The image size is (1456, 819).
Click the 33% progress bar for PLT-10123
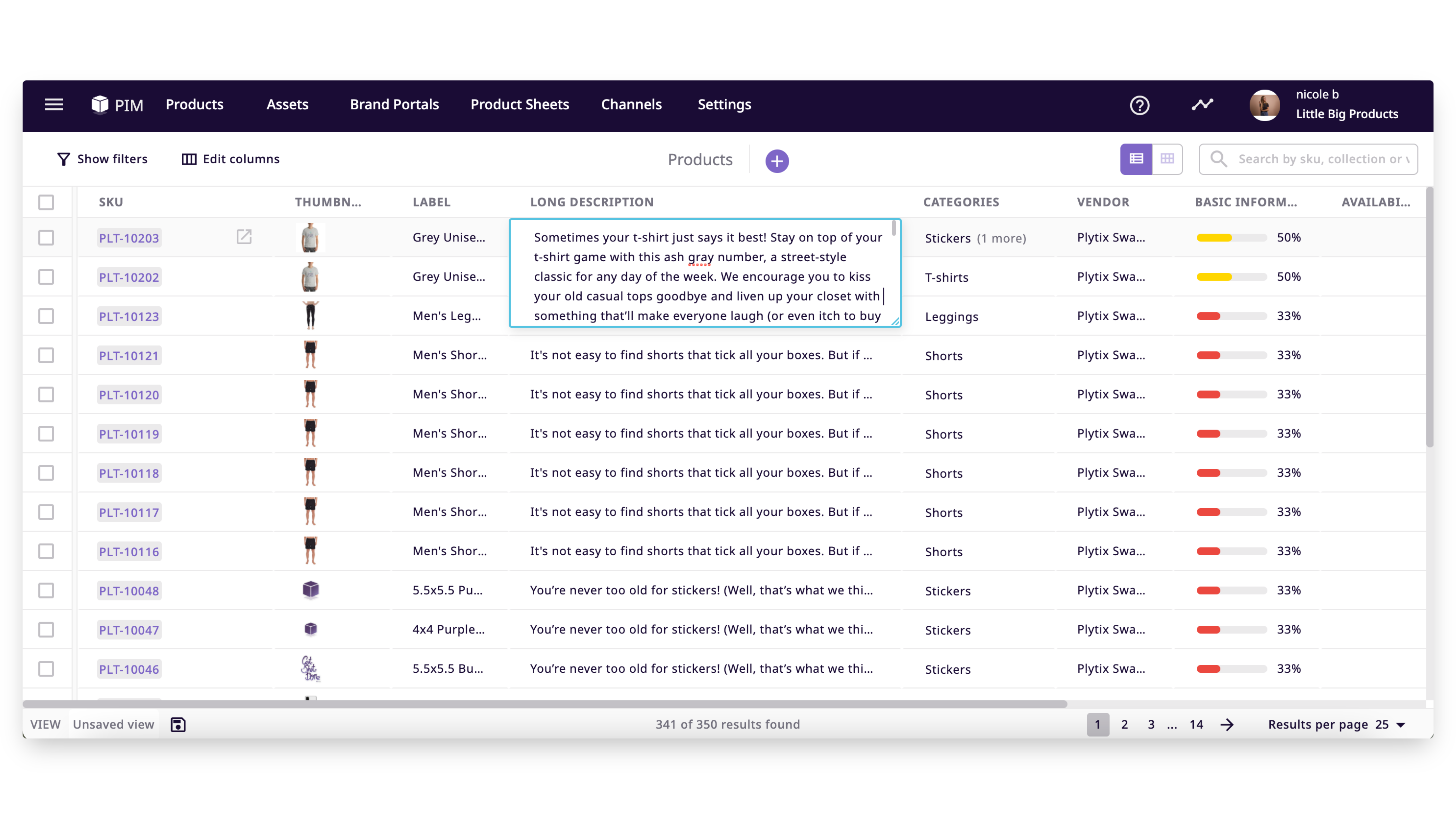pos(1231,316)
